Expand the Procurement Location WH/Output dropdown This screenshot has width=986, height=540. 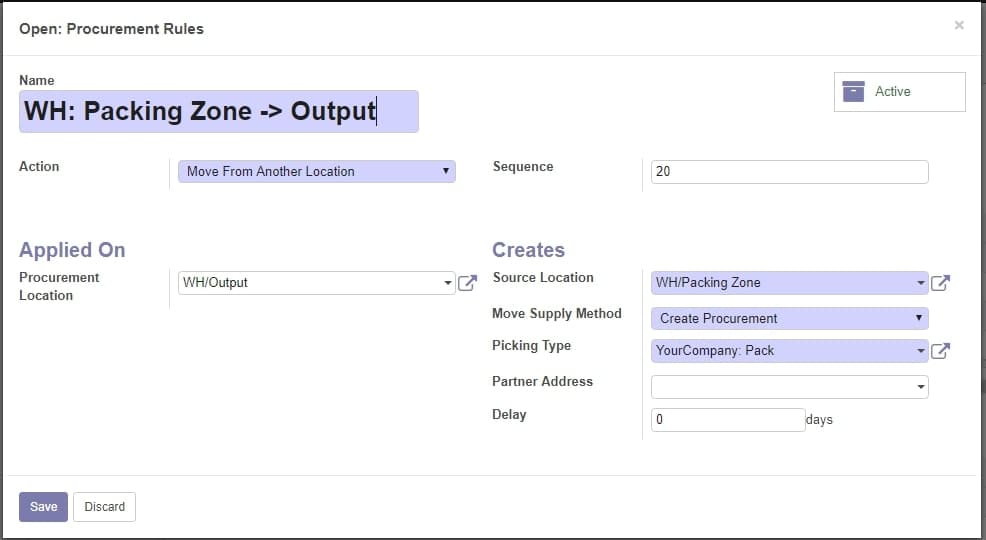pyautogui.click(x=317, y=283)
